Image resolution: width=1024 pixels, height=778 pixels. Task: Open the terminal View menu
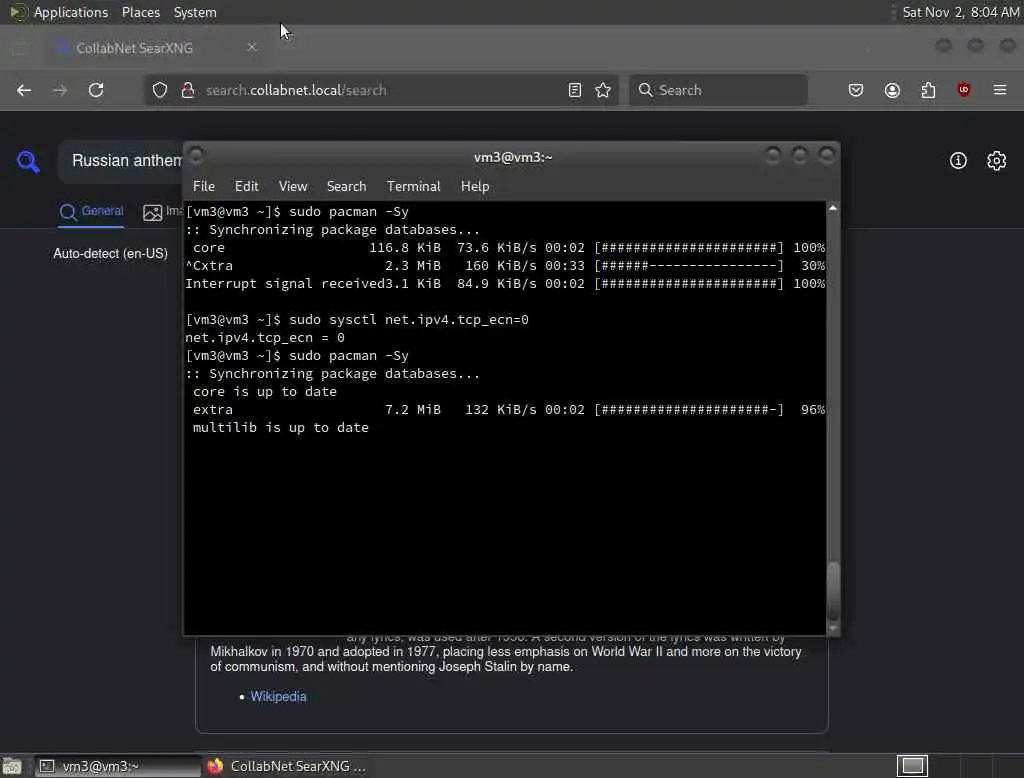pos(293,186)
